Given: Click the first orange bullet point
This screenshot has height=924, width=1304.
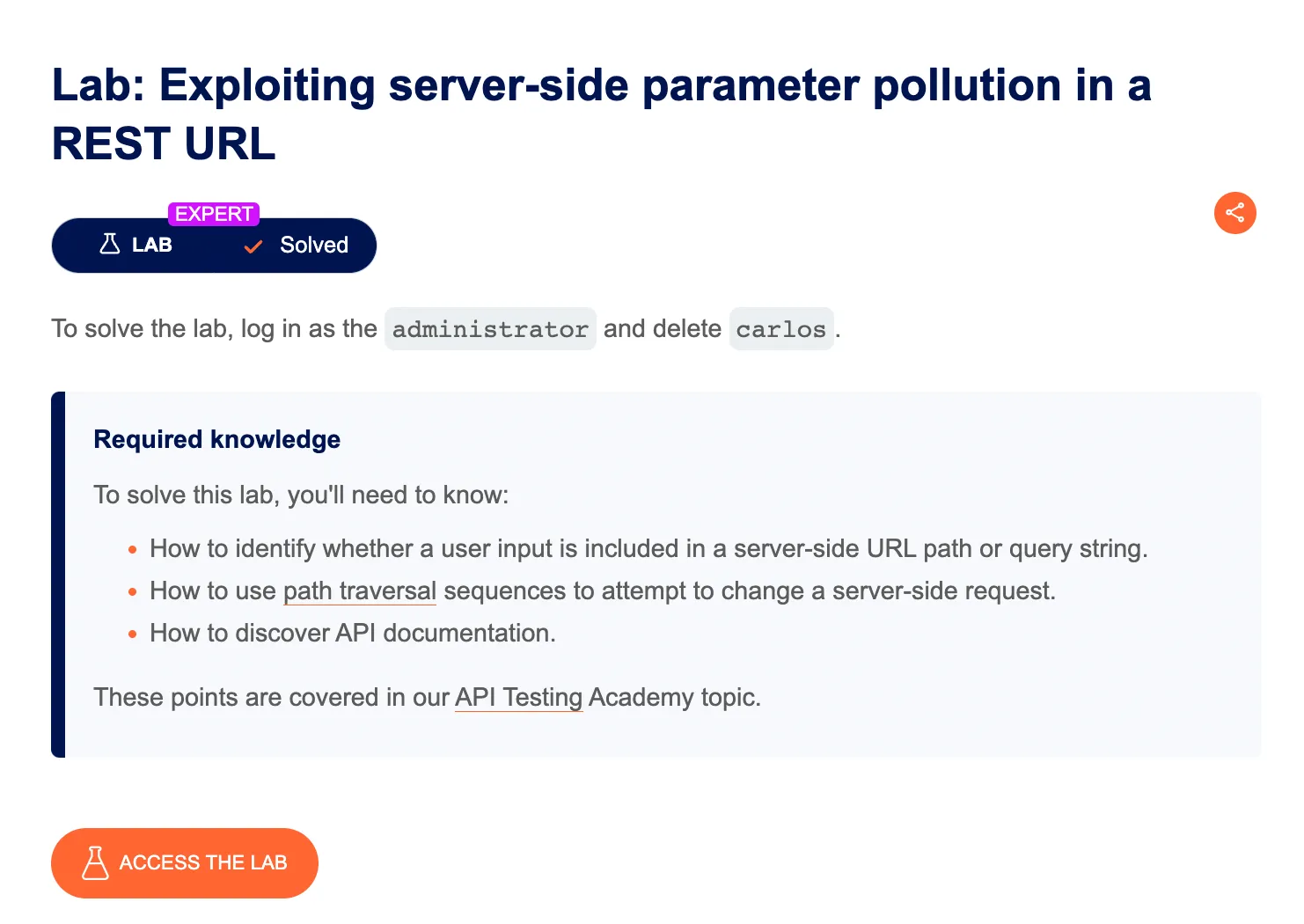Looking at the screenshot, I should (x=133, y=550).
